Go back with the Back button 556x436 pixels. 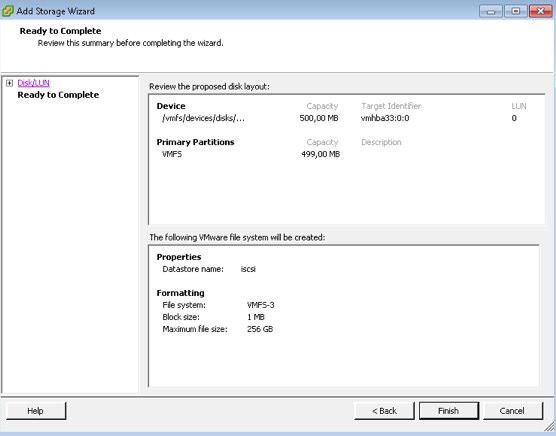pyautogui.click(x=384, y=411)
